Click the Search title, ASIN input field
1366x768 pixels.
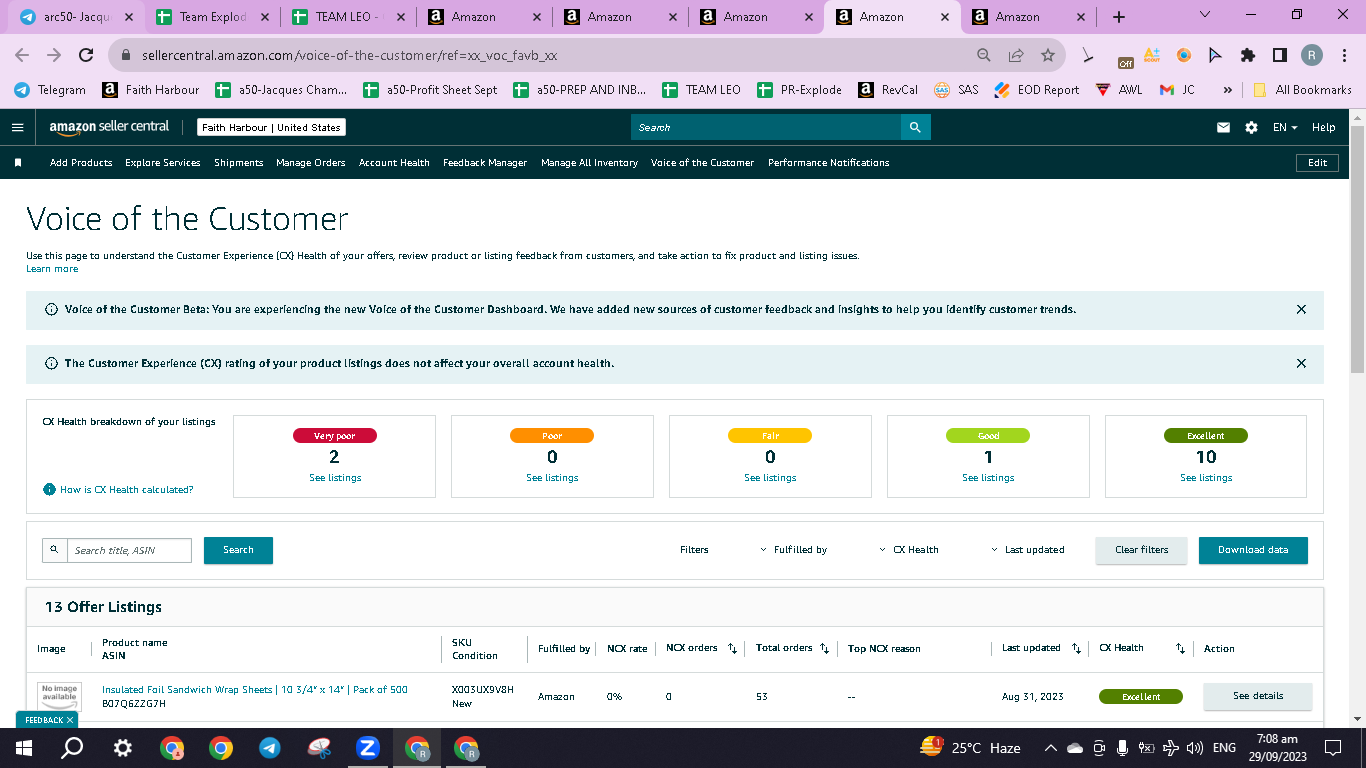[x=129, y=550]
